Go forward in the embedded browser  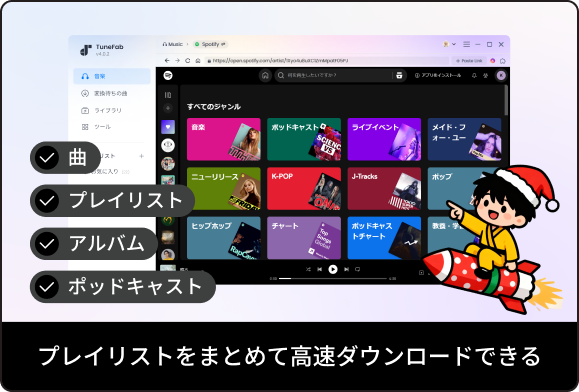[x=178, y=61]
